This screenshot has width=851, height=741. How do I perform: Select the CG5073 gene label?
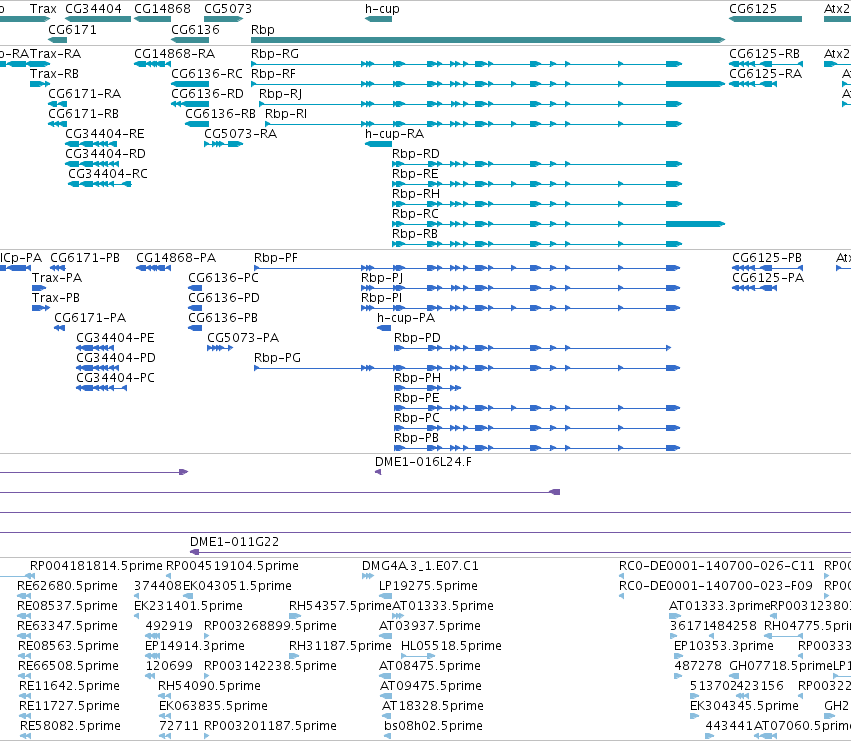(x=228, y=9)
